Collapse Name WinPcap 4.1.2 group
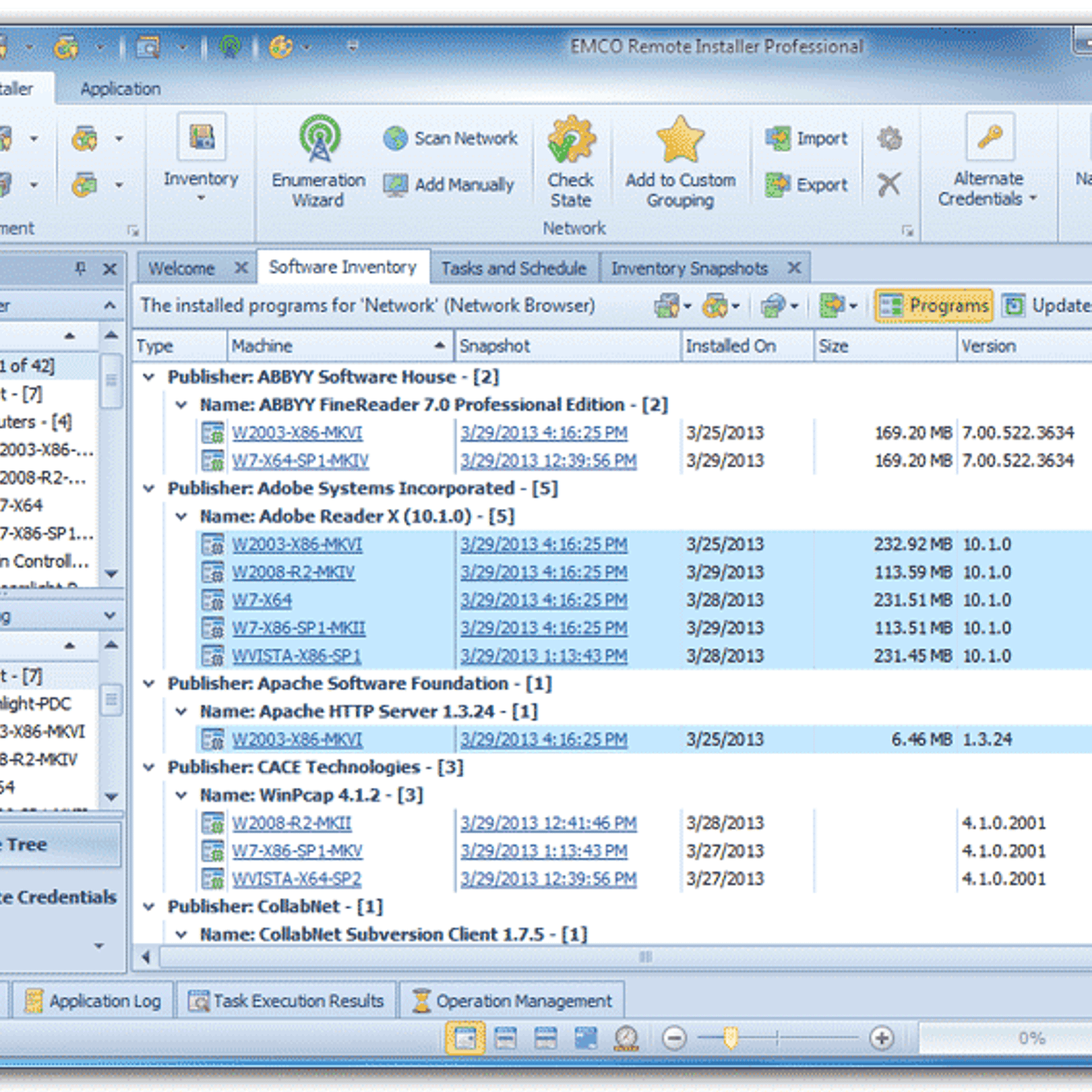The height and width of the screenshot is (1092, 1092). (181, 795)
